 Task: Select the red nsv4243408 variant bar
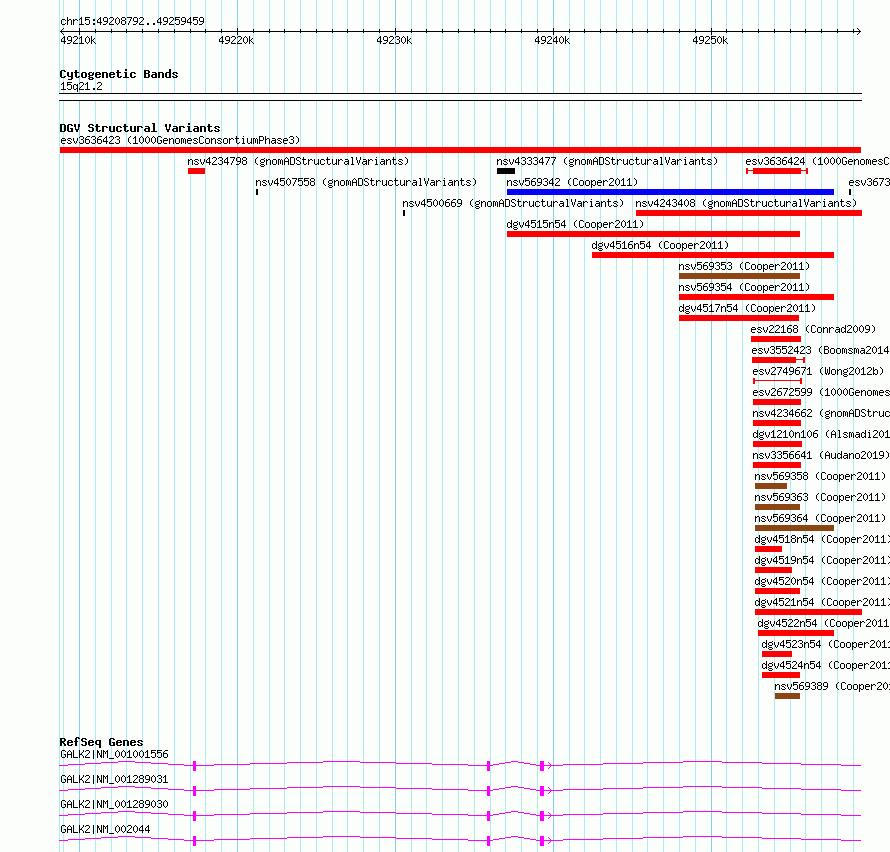(749, 213)
